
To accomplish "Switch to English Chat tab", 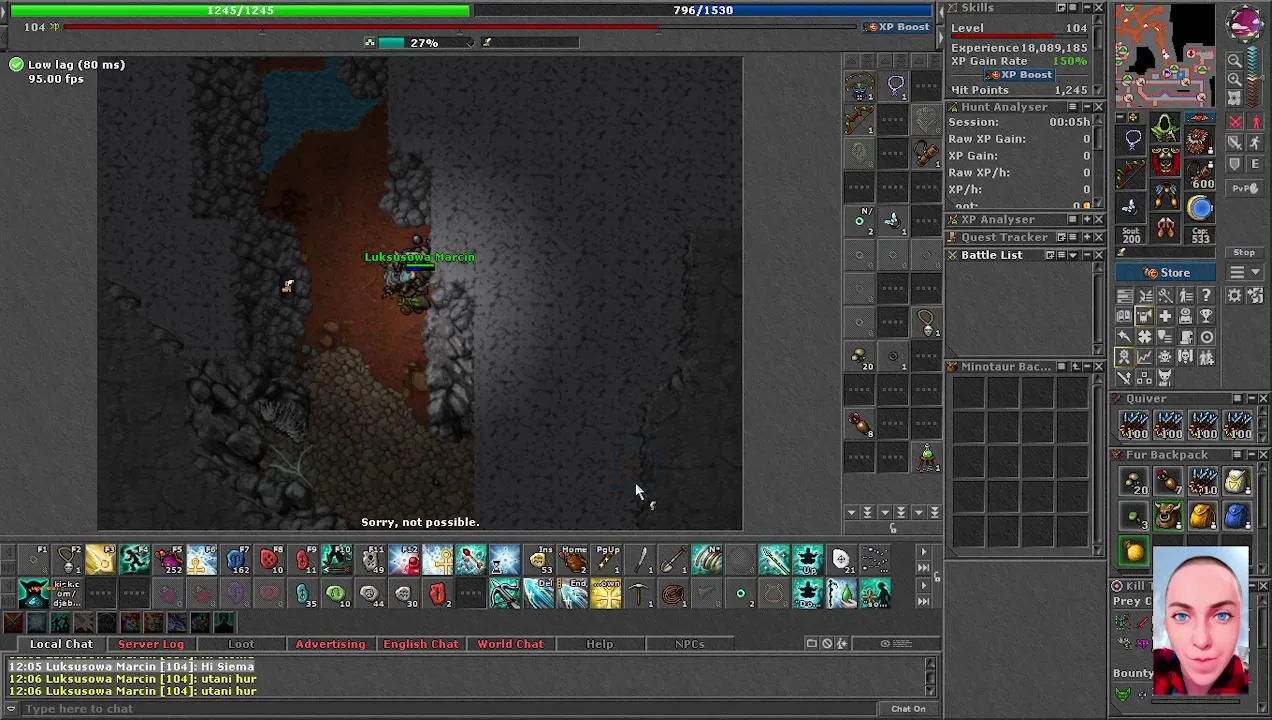I will point(420,644).
